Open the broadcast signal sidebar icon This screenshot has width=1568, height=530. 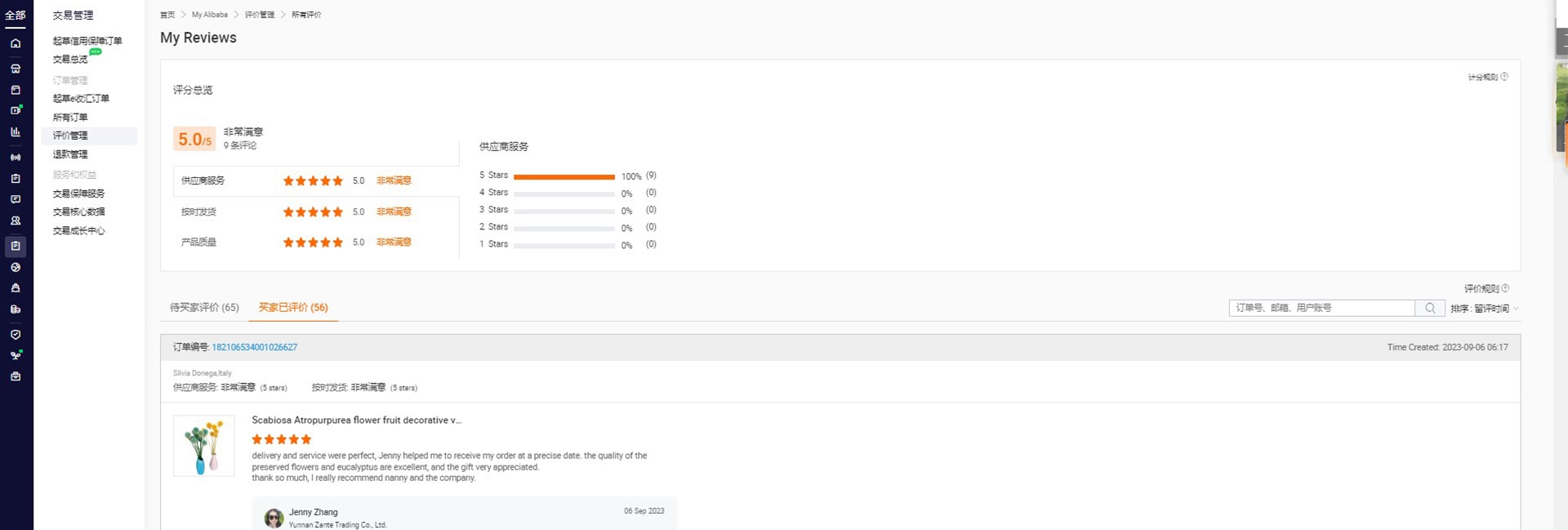click(16, 157)
